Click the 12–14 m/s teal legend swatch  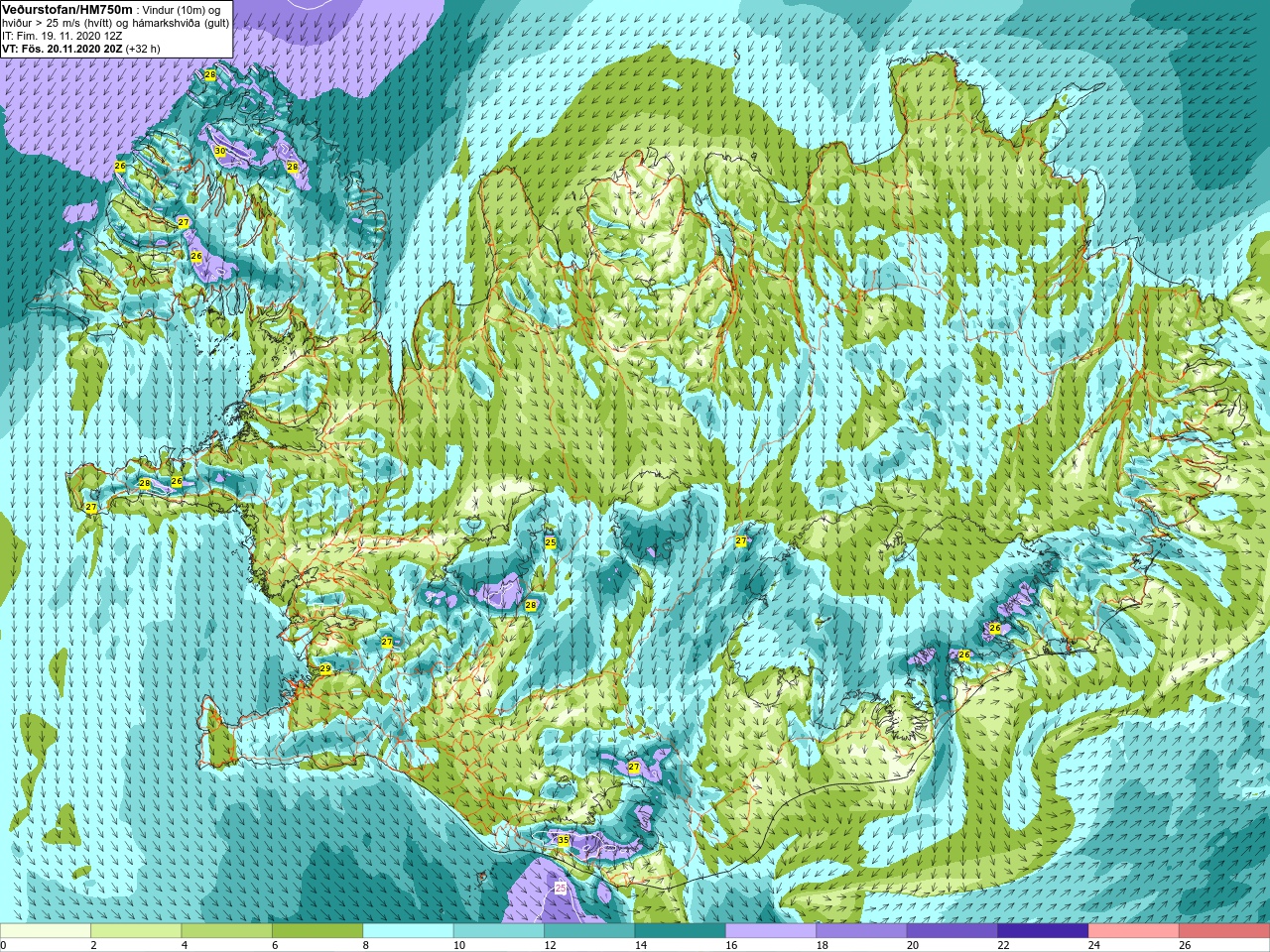589,931
